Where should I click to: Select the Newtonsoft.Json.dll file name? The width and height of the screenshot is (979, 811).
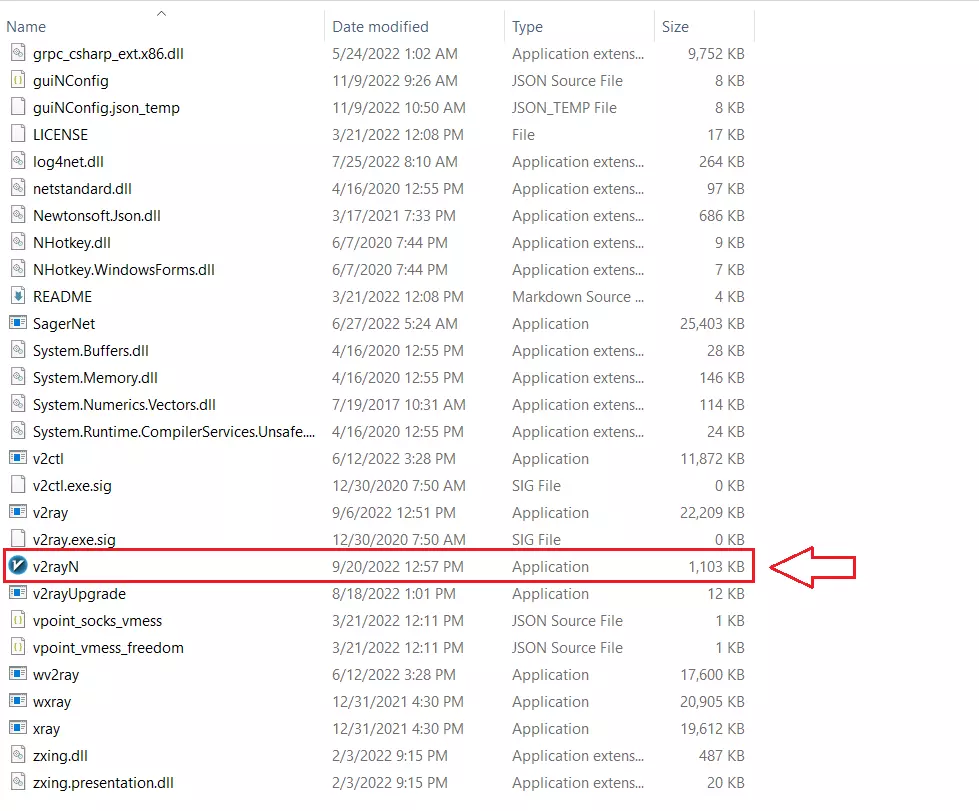[x=96, y=215]
